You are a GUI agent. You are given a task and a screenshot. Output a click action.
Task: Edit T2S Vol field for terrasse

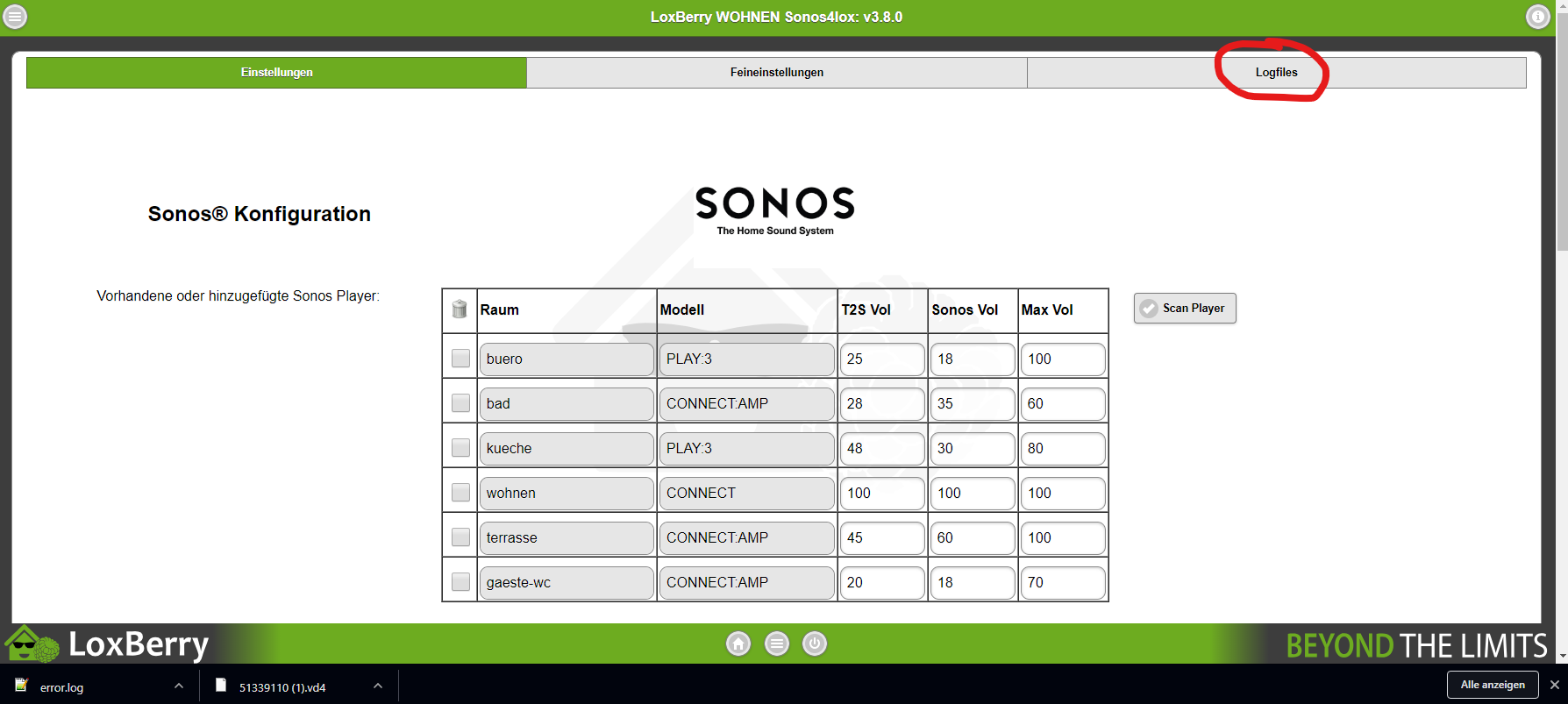(882, 538)
